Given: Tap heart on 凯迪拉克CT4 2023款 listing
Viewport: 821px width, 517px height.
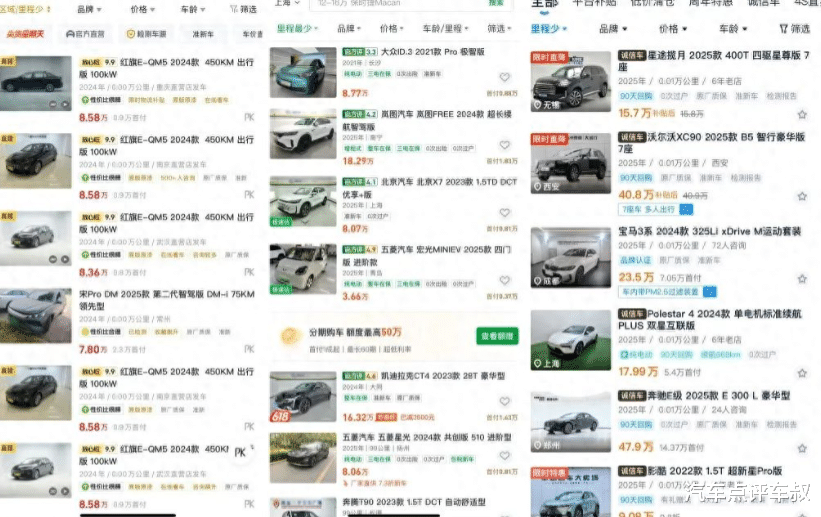Looking at the screenshot, I should 504,401.
